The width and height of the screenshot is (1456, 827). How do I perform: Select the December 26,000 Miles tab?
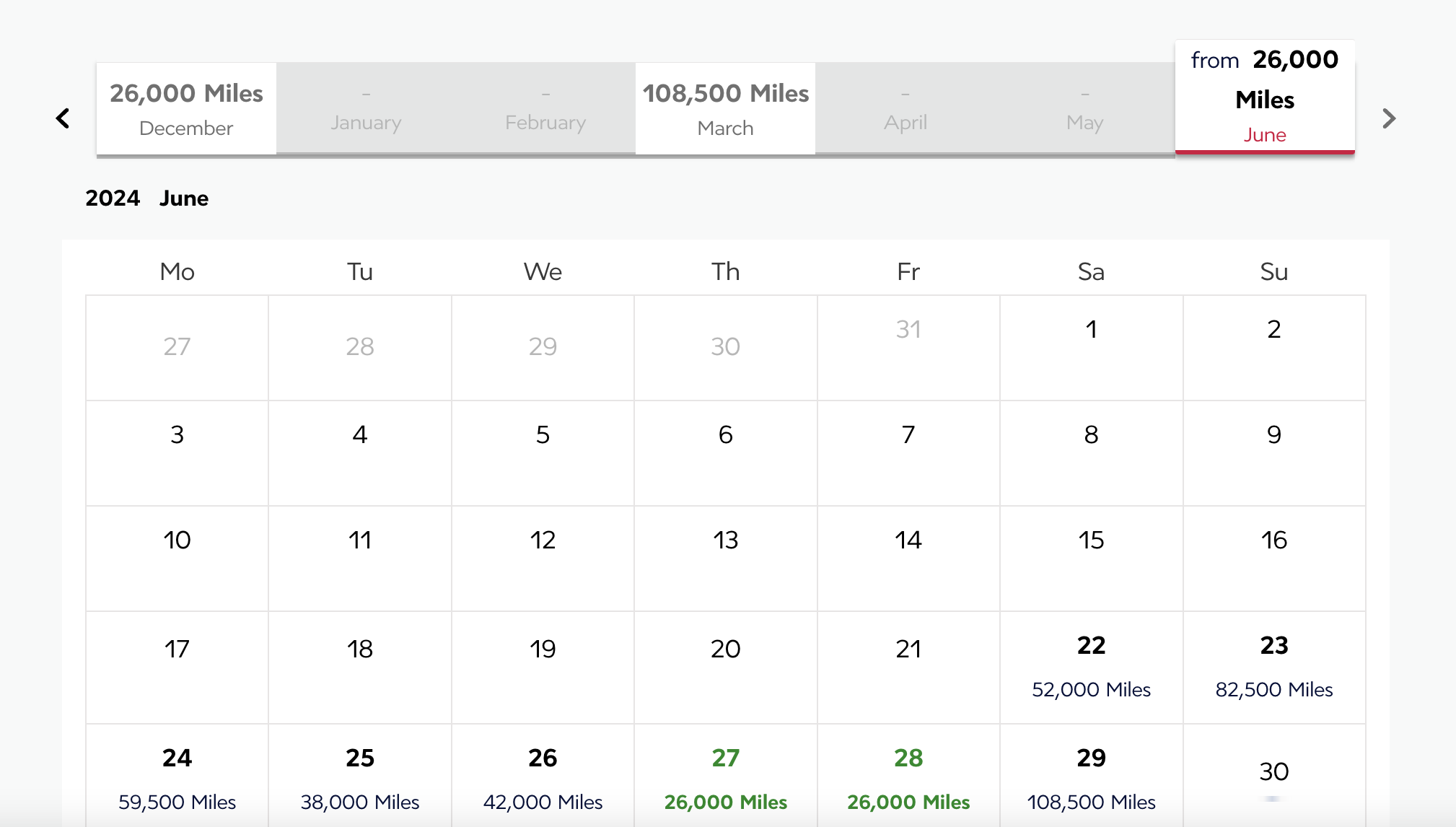coord(186,108)
